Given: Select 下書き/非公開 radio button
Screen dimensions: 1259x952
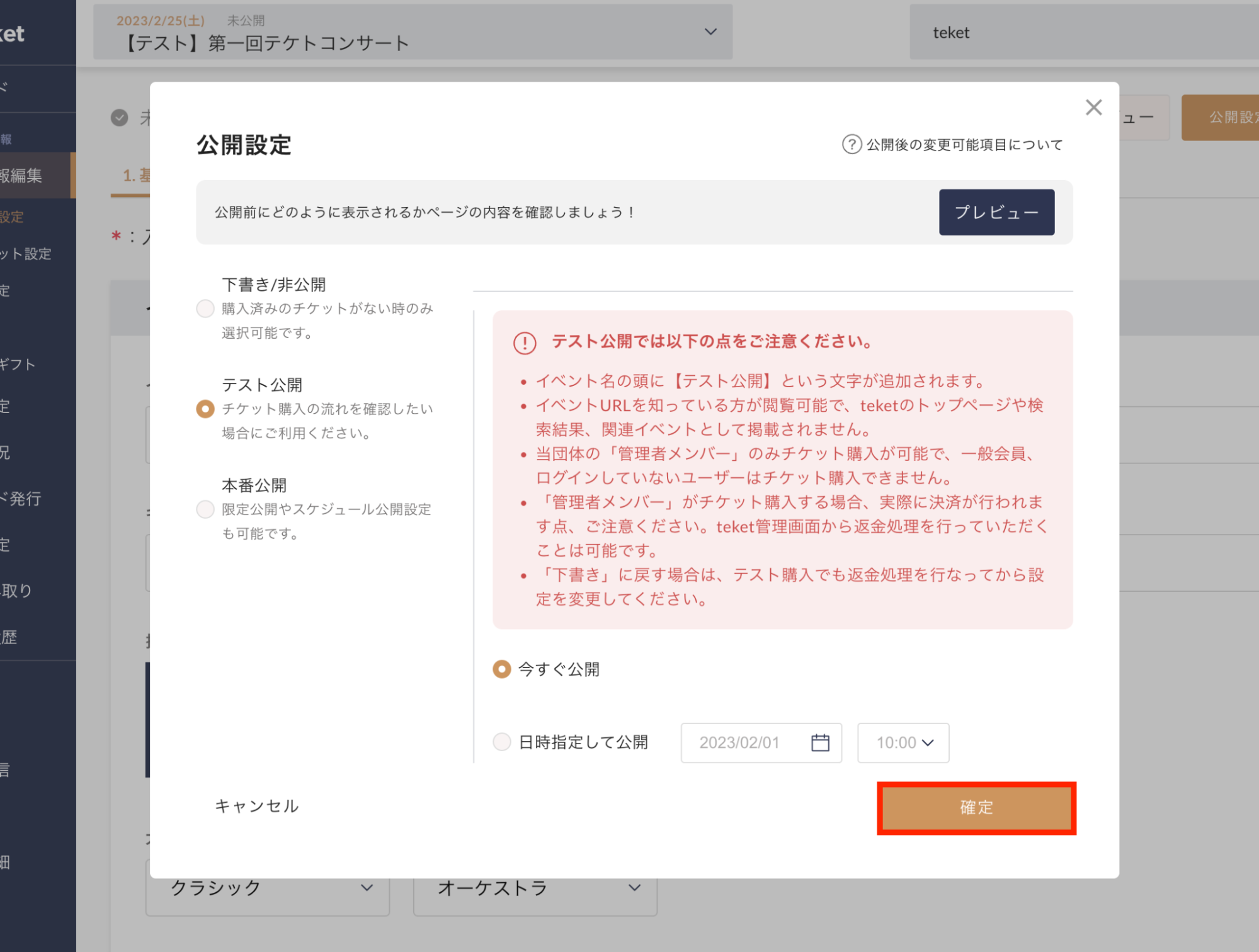Looking at the screenshot, I should coord(205,309).
